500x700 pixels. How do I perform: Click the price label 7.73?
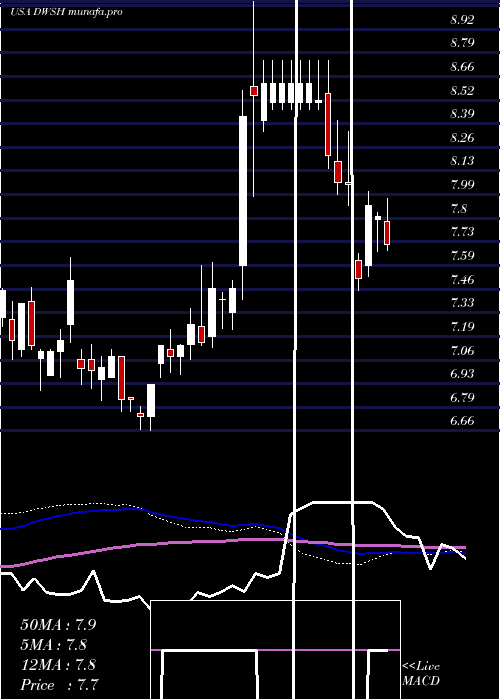pos(462,232)
